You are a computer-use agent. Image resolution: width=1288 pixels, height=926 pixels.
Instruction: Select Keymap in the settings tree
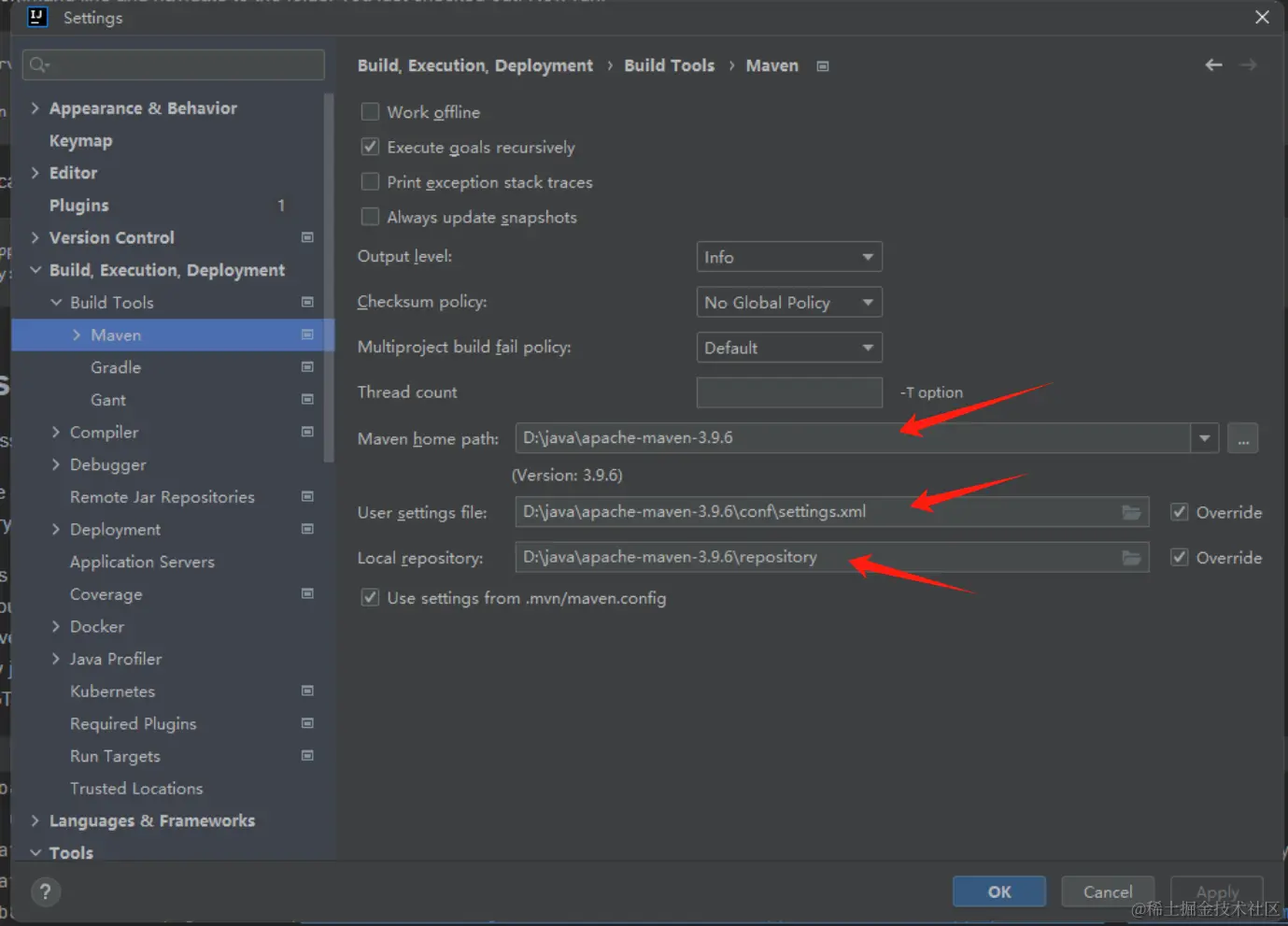[x=80, y=141]
